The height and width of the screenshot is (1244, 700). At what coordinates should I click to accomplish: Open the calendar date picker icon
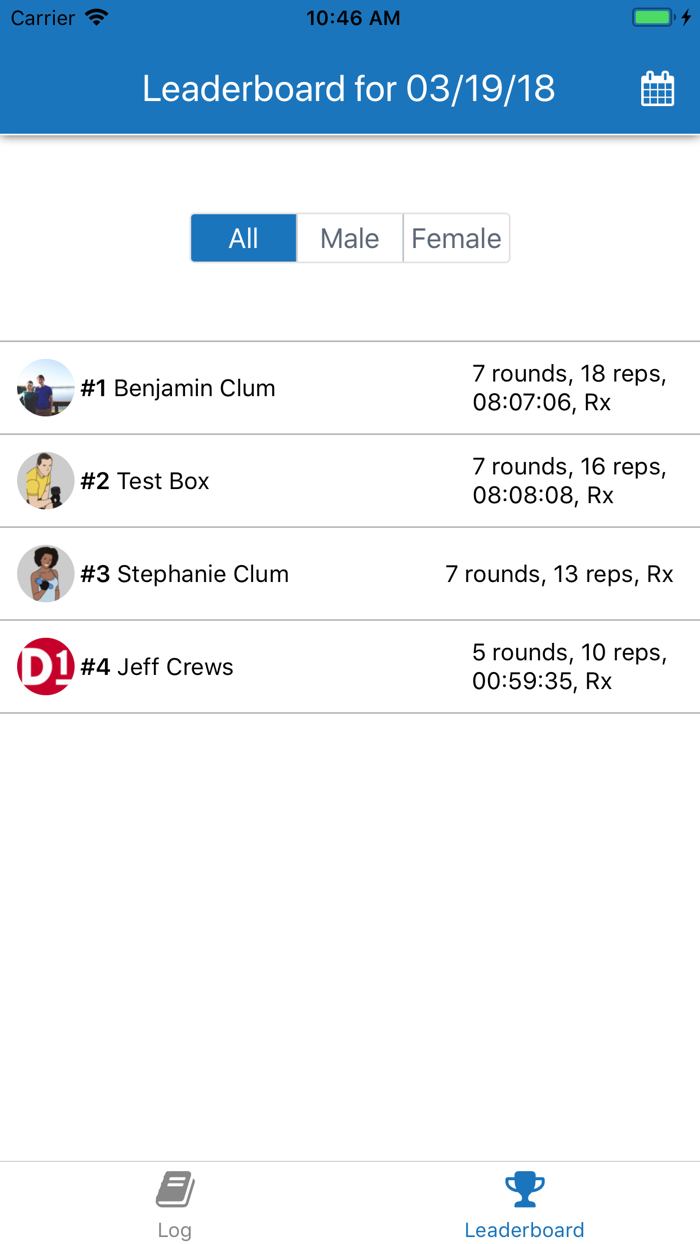[x=657, y=89]
